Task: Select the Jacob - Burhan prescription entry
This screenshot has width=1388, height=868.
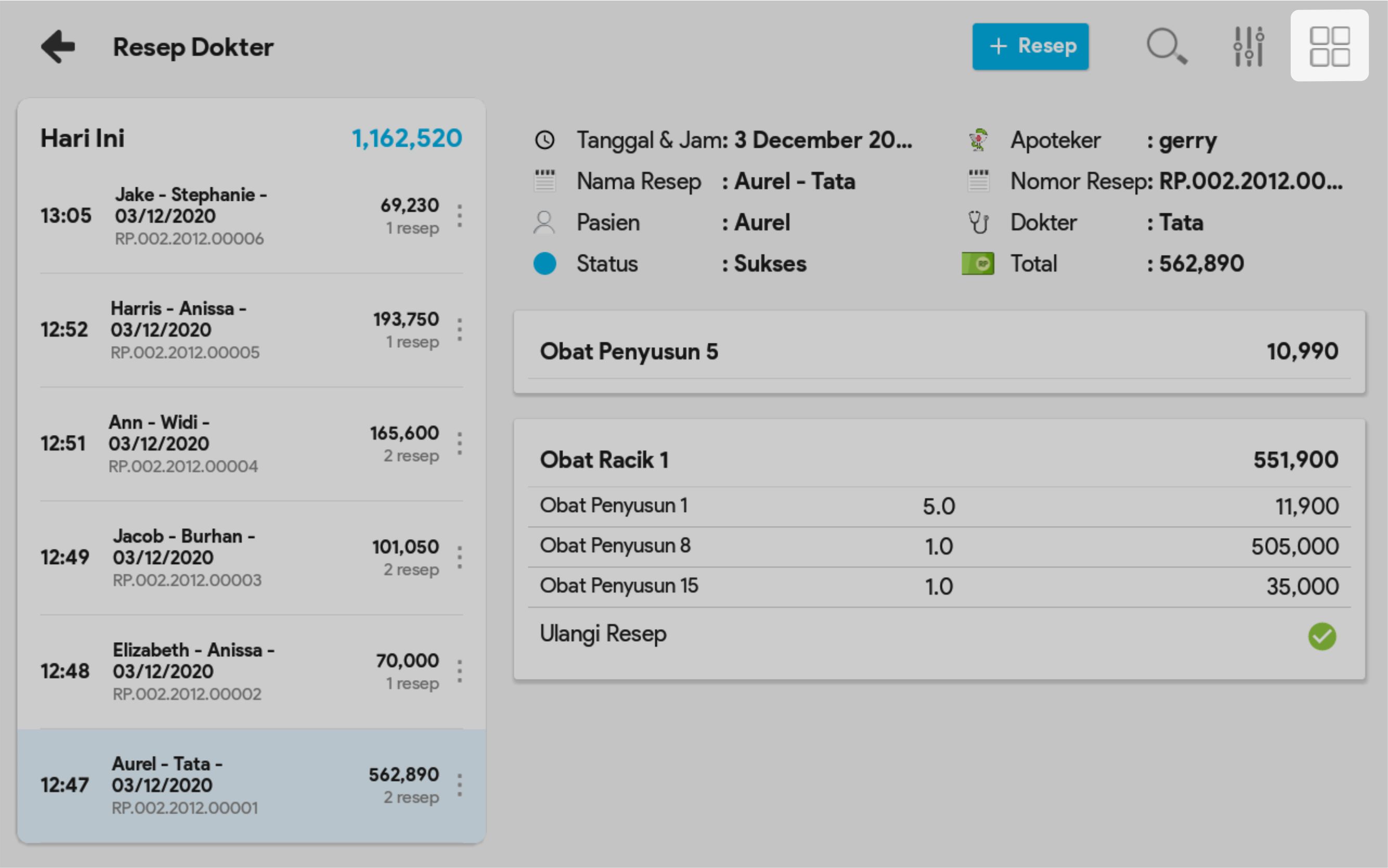Action: pos(230,557)
